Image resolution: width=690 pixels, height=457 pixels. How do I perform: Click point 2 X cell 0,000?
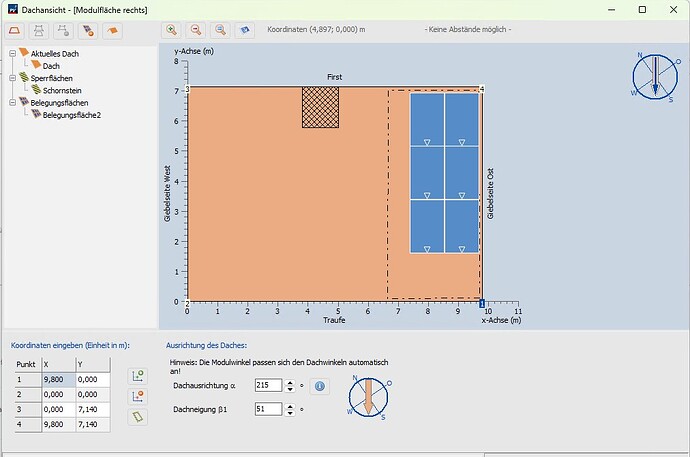[59, 395]
